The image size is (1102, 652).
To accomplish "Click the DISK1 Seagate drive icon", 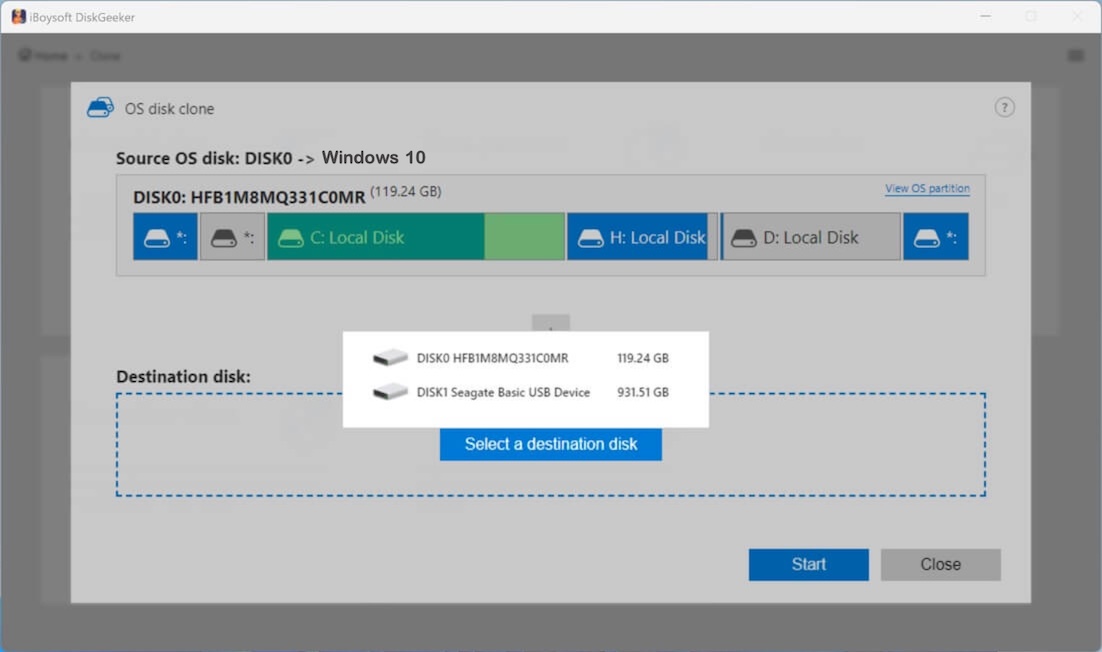I will (389, 391).
